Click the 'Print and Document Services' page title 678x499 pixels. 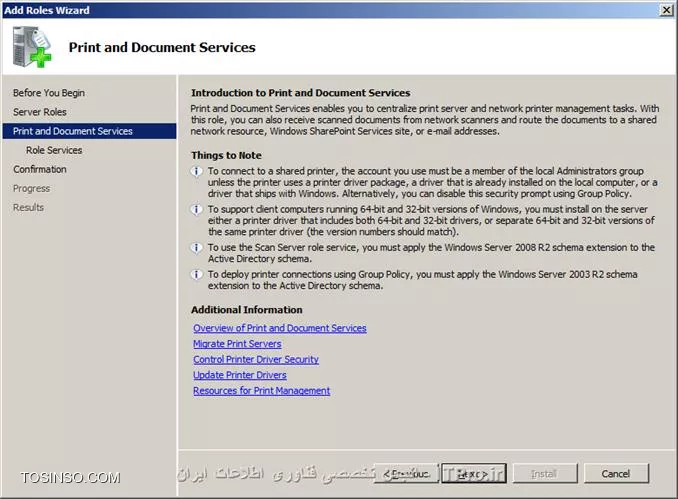click(162, 47)
